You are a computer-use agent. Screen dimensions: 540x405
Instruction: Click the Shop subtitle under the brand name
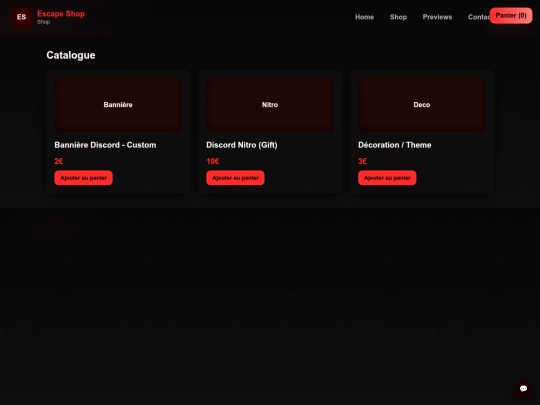point(43,22)
